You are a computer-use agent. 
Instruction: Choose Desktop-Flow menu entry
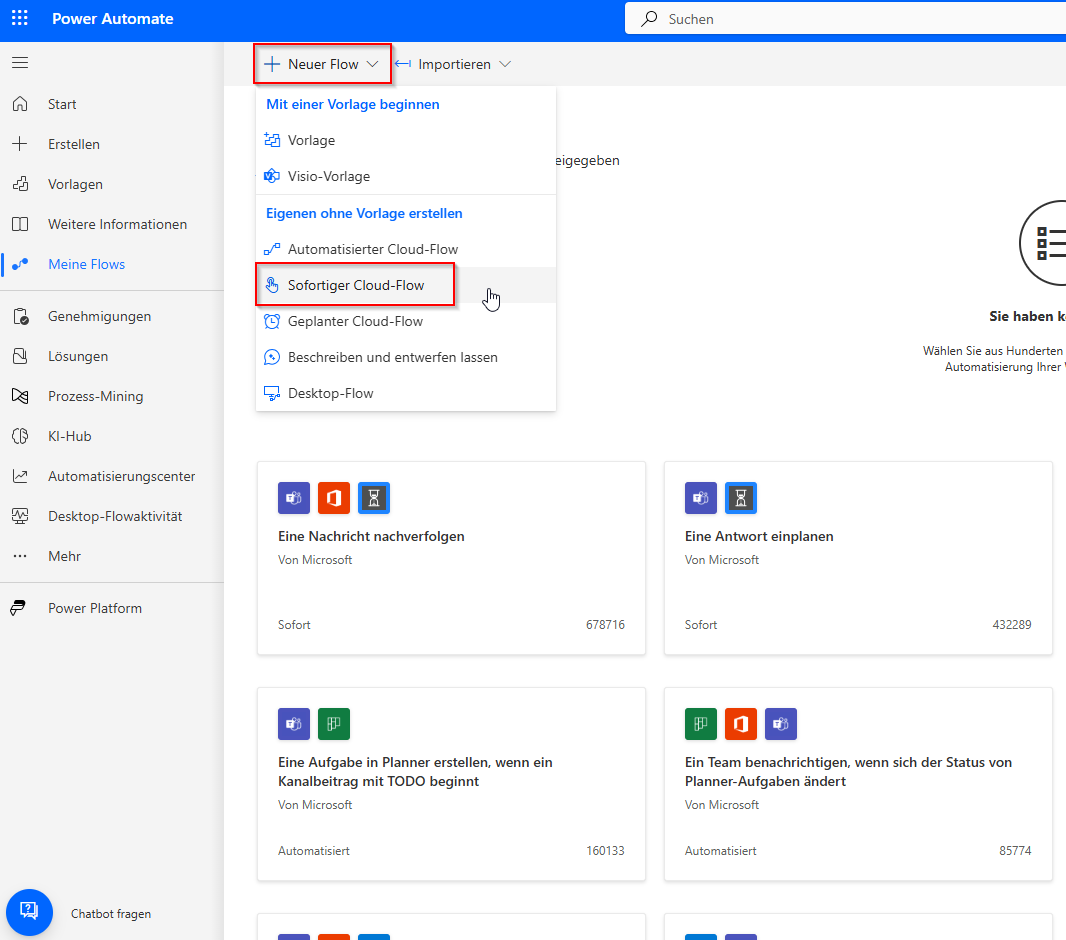pyautogui.click(x=406, y=394)
